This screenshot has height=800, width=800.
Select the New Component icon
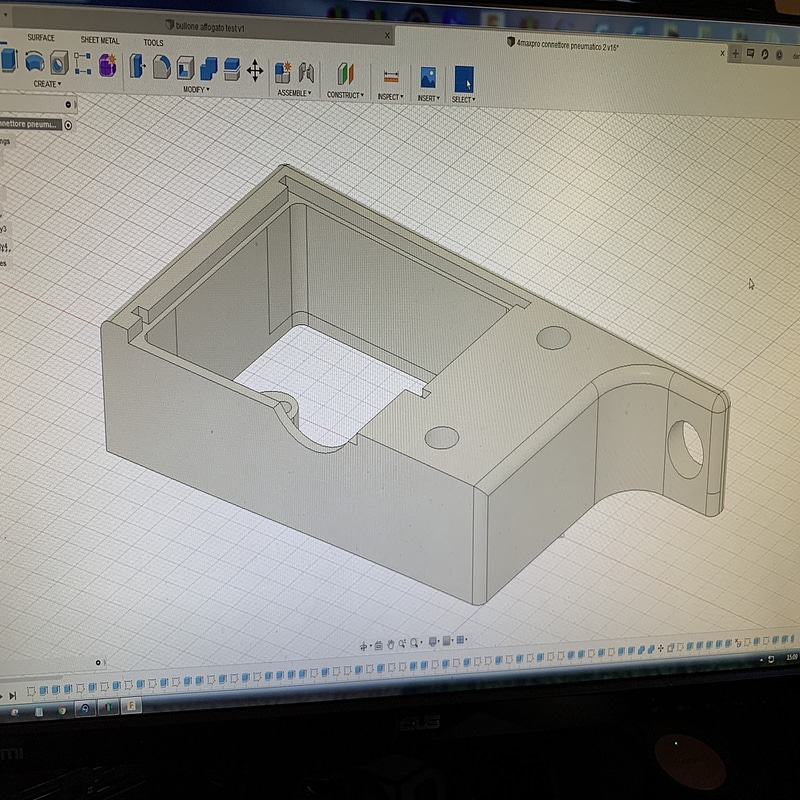point(283,72)
